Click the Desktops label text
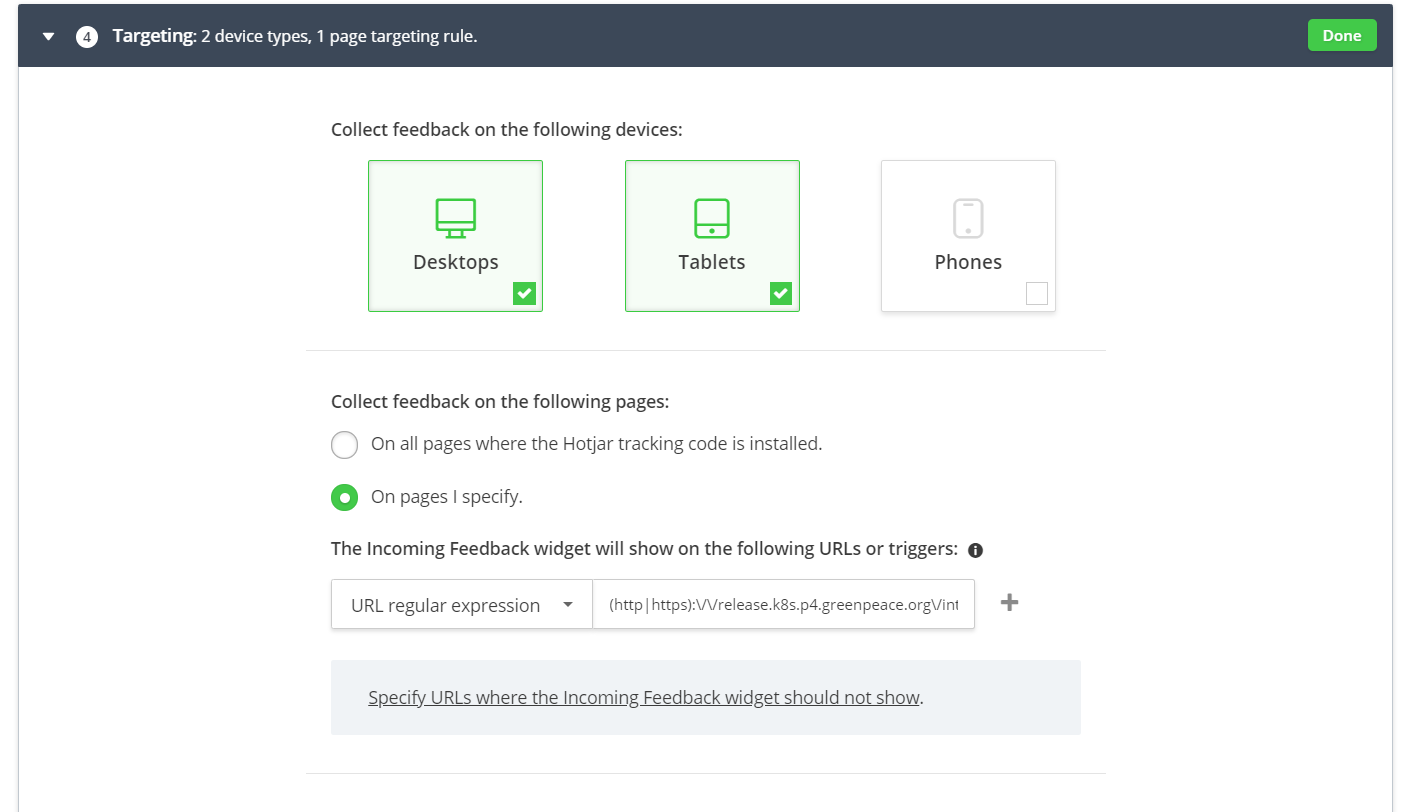Viewport: 1410px width, 812px height. pyautogui.click(x=455, y=262)
